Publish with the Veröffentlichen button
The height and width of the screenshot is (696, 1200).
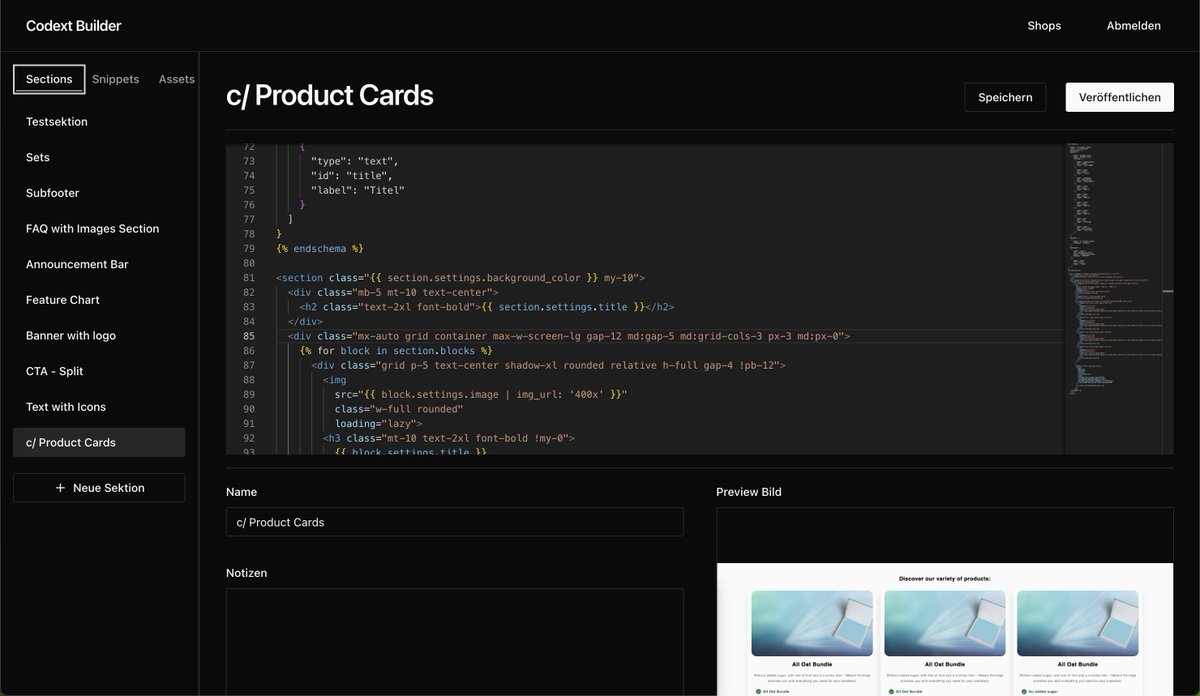click(1120, 97)
